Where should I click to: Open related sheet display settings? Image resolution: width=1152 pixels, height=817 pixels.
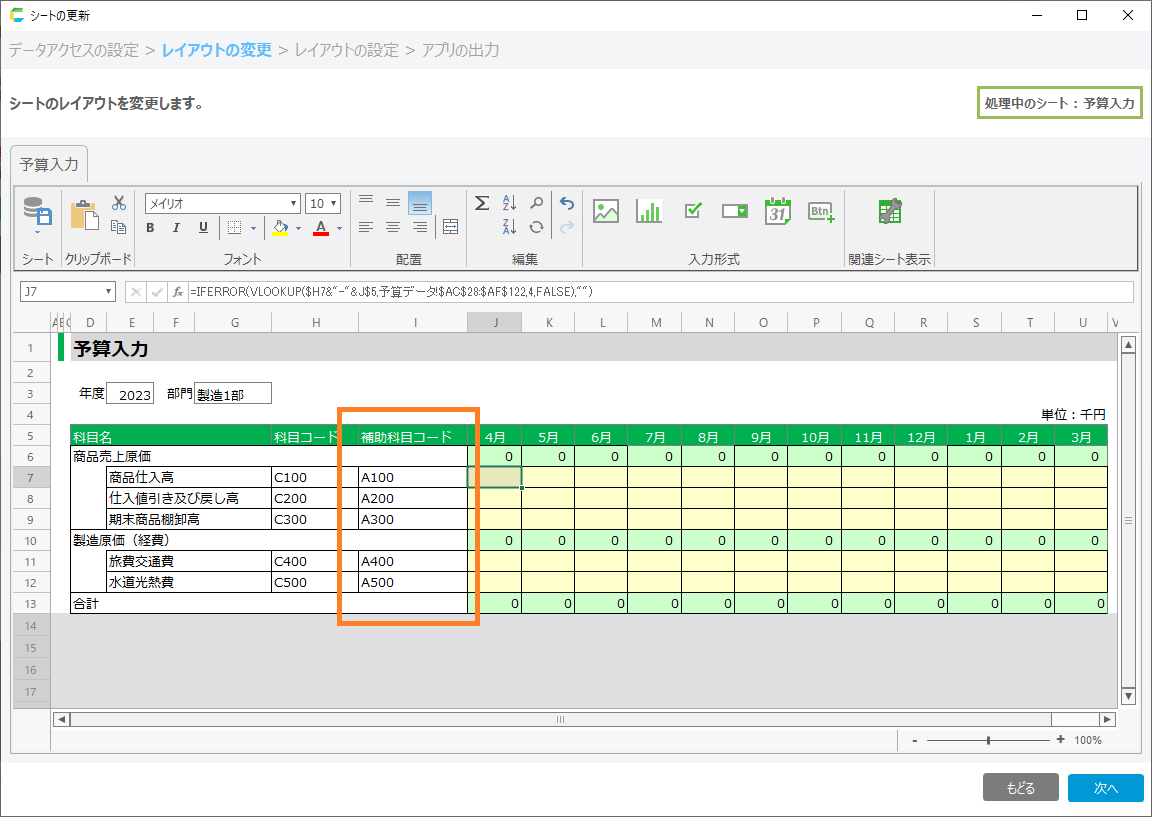click(889, 211)
